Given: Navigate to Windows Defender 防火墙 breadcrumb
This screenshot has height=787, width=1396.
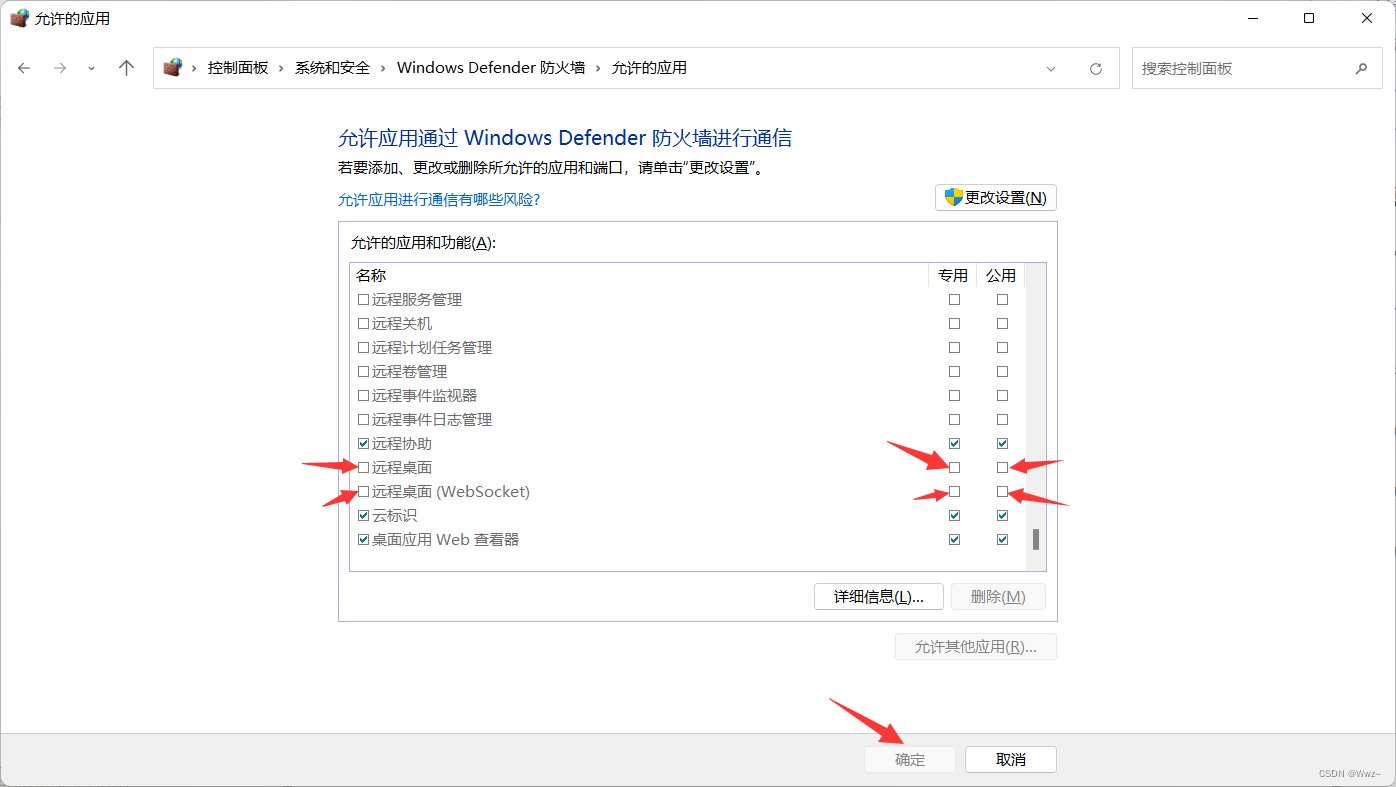Looking at the screenshot, I should tap(491, 68).
